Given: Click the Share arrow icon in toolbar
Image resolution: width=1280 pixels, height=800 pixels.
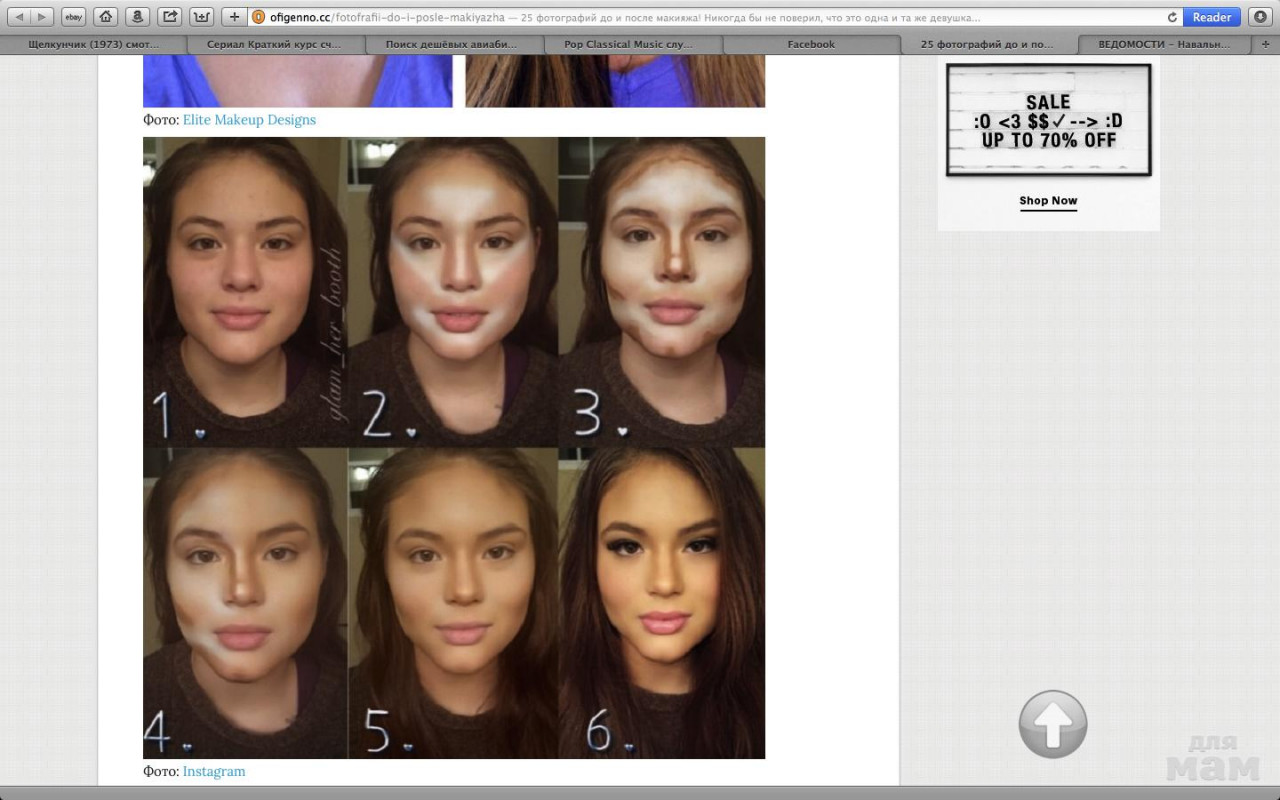Looking at the screenshot, I should click(x=170, y=17).
